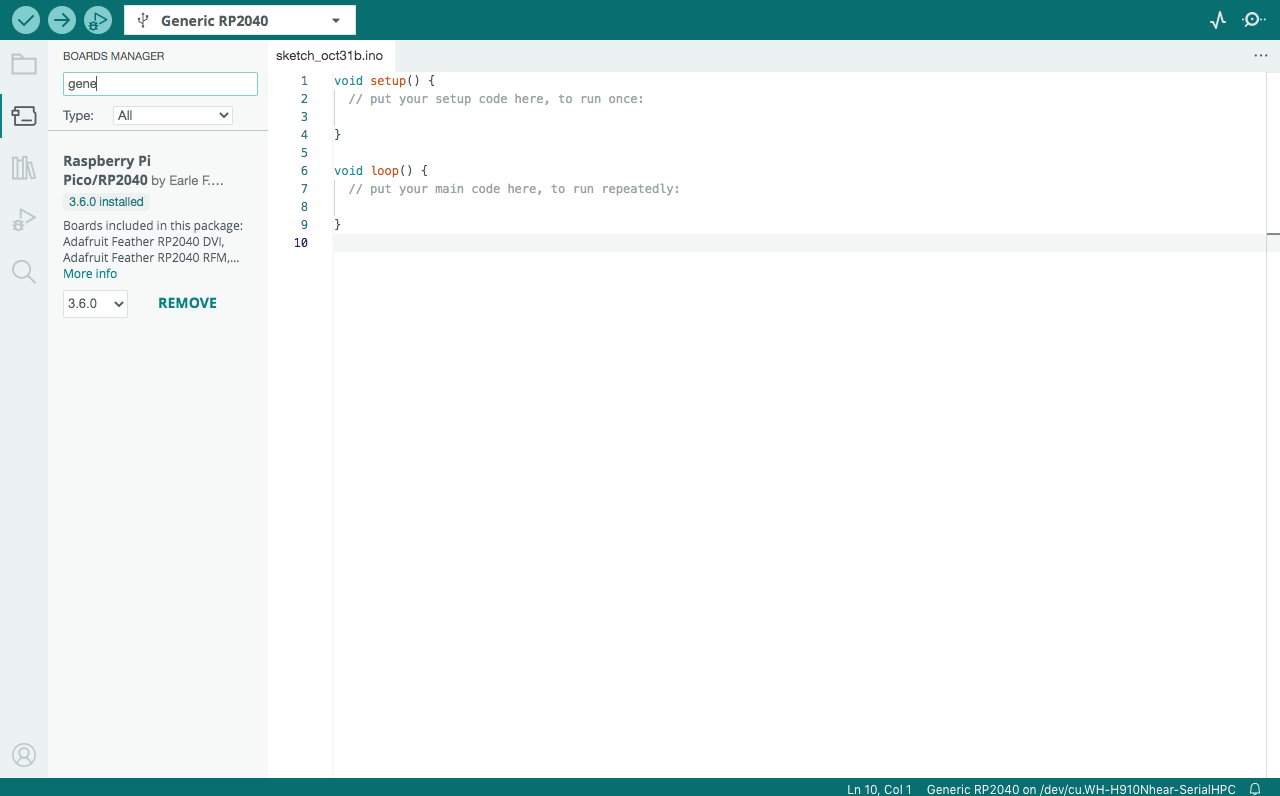Click the setup code comment line
The image size is (1280, 796).
(496, 99)
